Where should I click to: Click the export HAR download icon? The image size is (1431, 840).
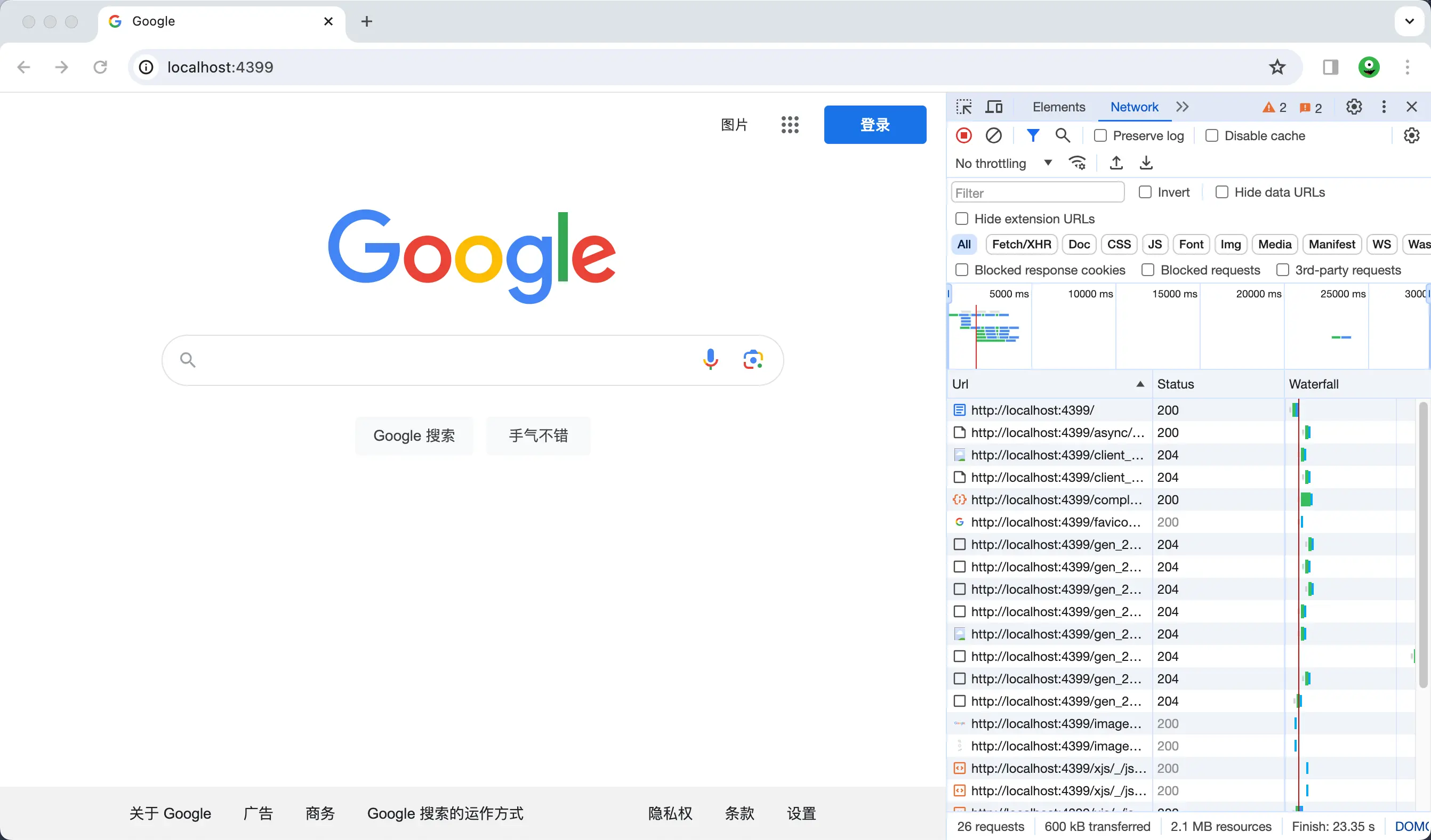pyautogui.click(x=1146, y=163)
